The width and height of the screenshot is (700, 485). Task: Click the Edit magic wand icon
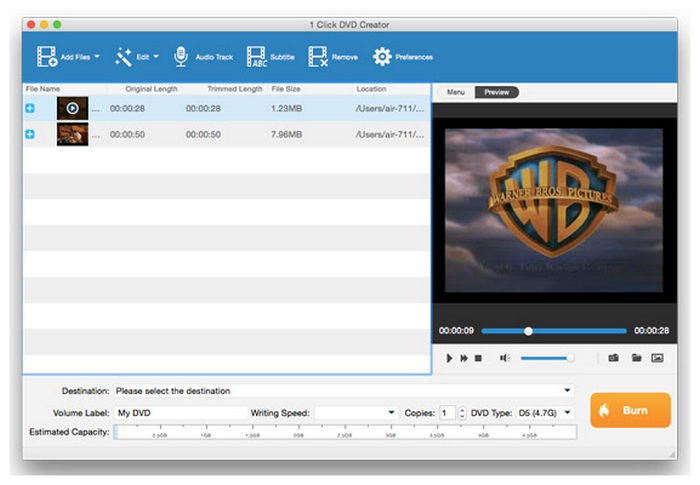[123, 57]
